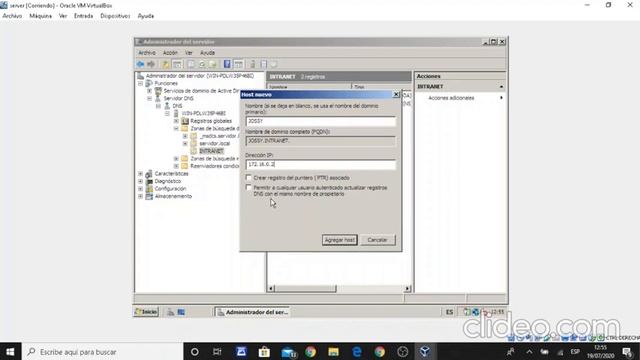The width and height of the screenshot is (640, 360).
Task: Click the Dirección IP input field
Action: tap(321, 164)
